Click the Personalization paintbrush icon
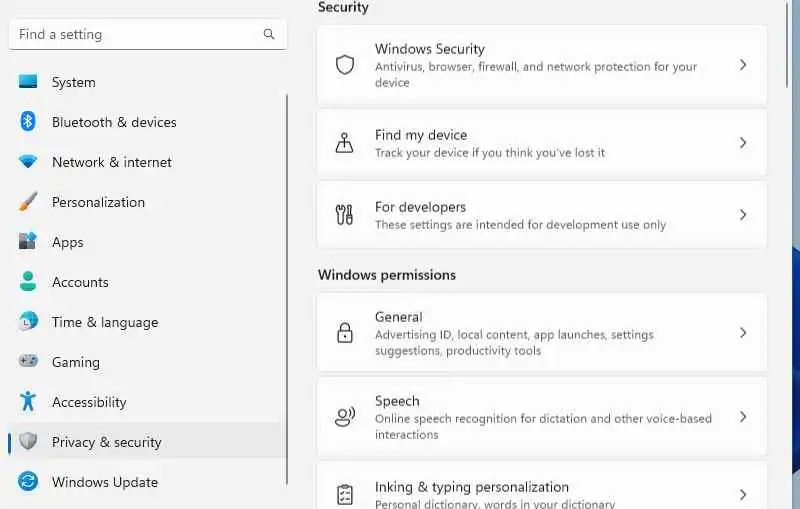 (28, 202)
